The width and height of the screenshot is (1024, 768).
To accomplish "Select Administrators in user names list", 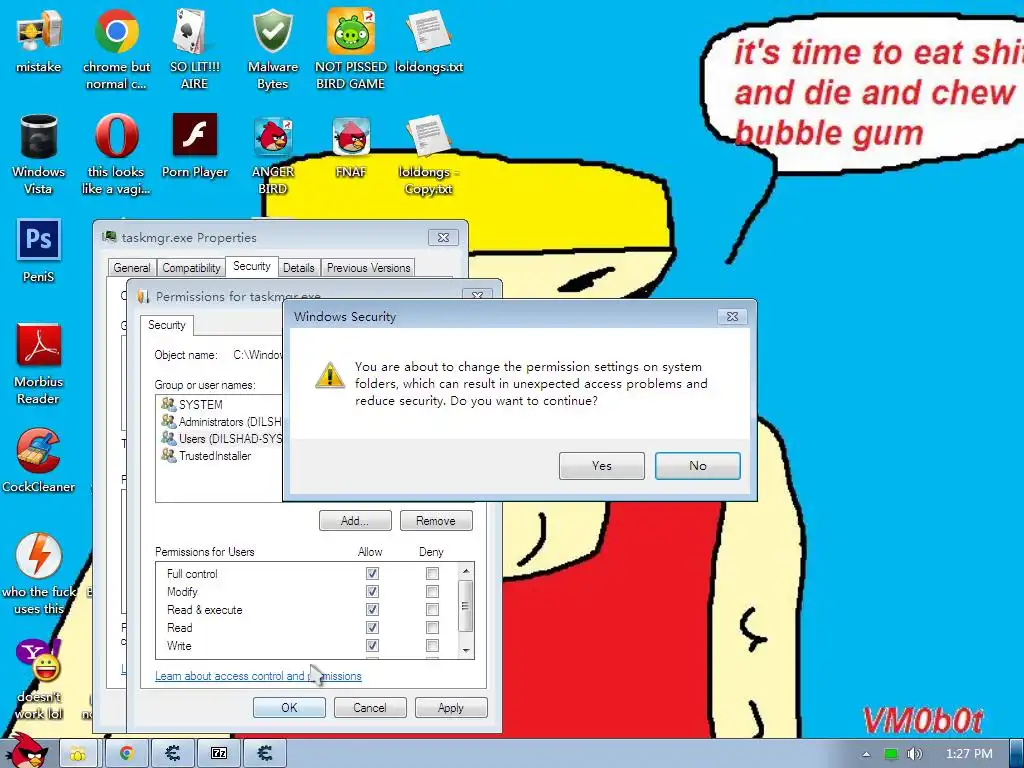I will (221, 422).
